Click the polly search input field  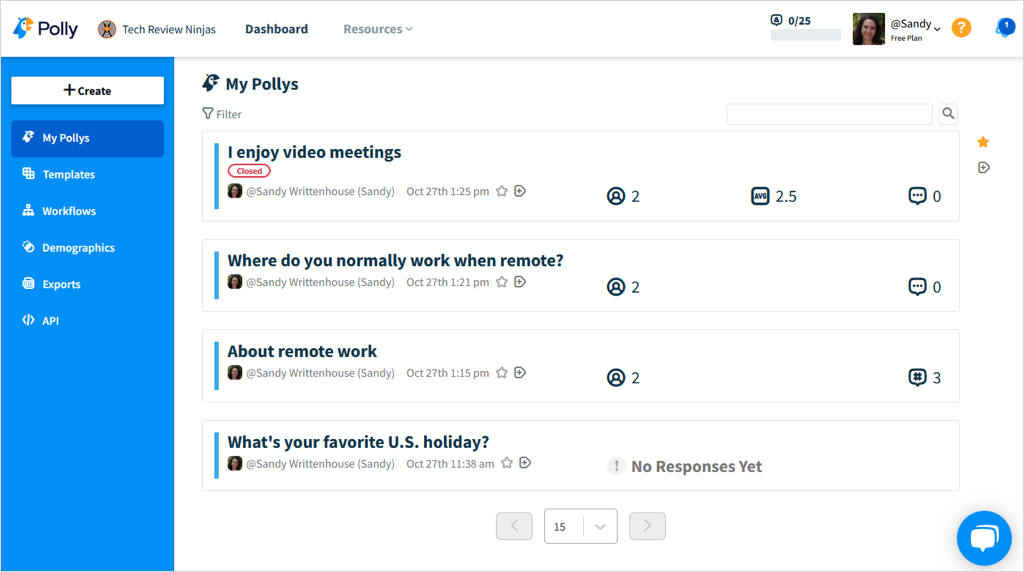[x=829, y=114]
